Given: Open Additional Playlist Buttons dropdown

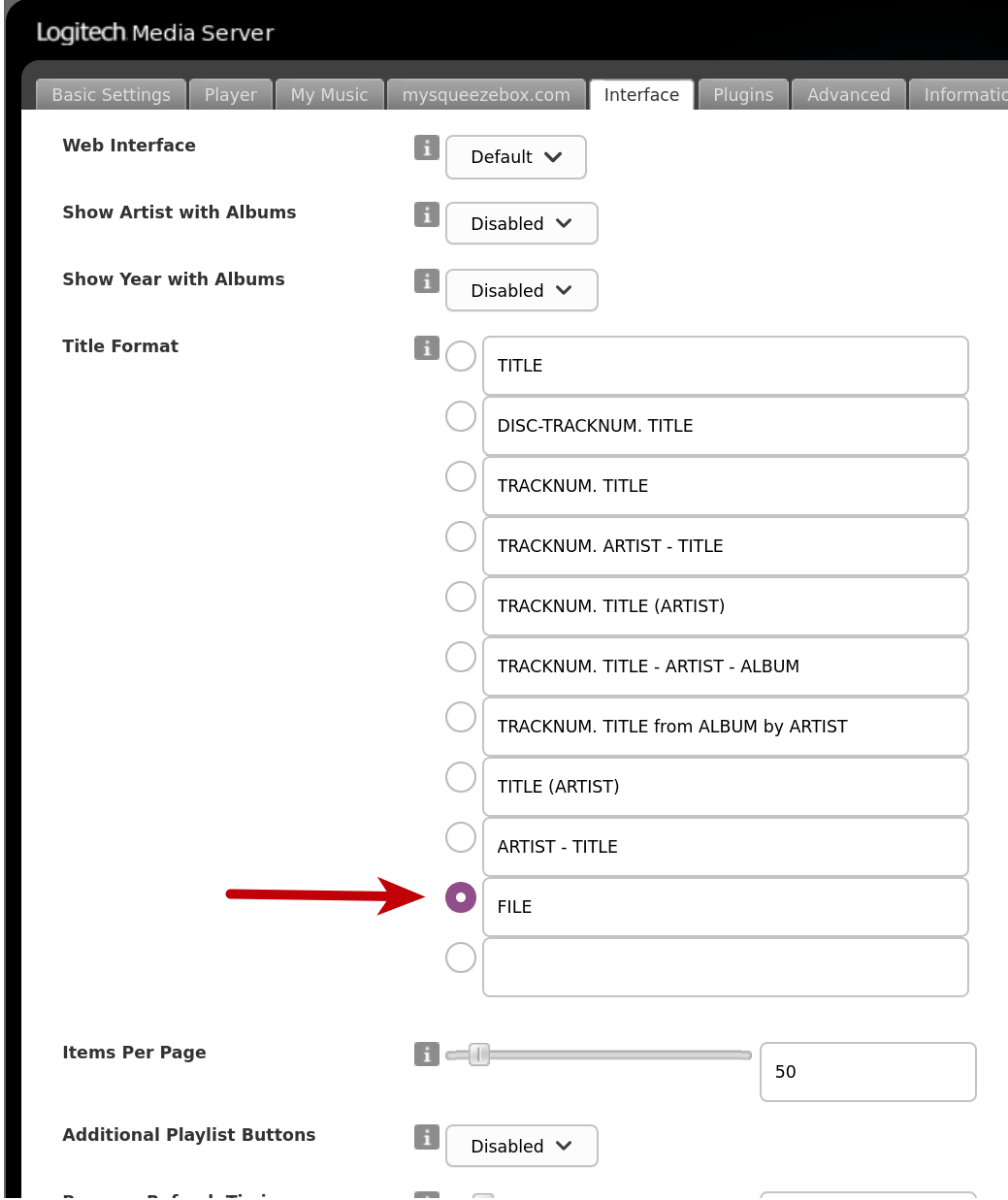Looking at the screenshot, I should pyautogui.click(x=521, y=1146).
